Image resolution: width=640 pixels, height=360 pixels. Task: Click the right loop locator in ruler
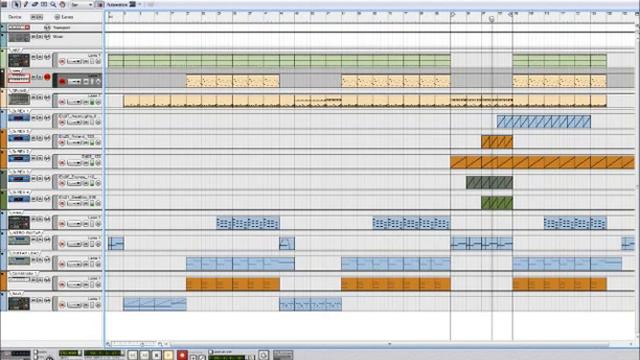pos(510,14)
